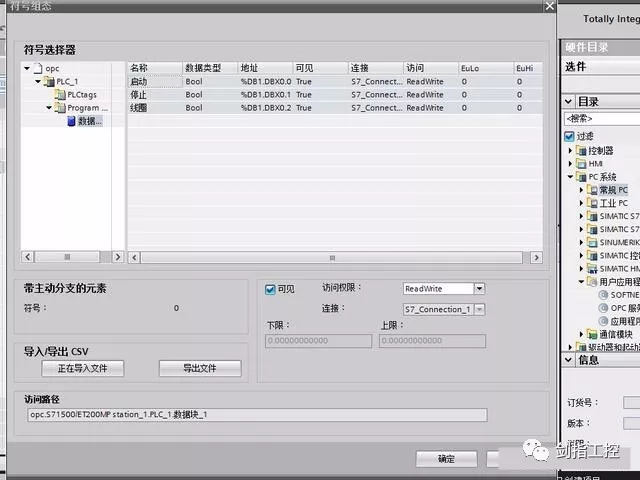
Task: Select the blue data block icon
Action: click(x=70, y=121)
